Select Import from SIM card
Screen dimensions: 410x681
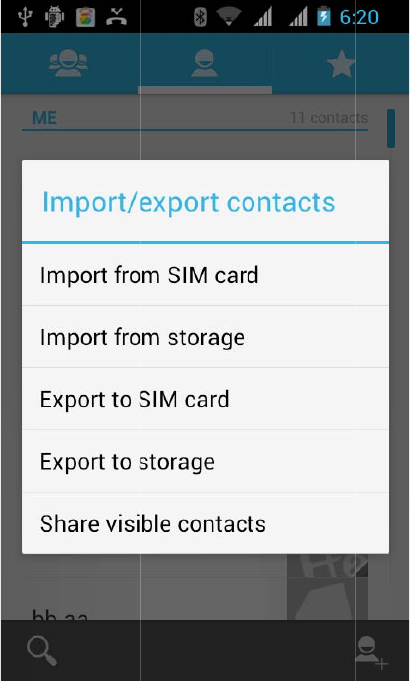(x=205, y=274)
